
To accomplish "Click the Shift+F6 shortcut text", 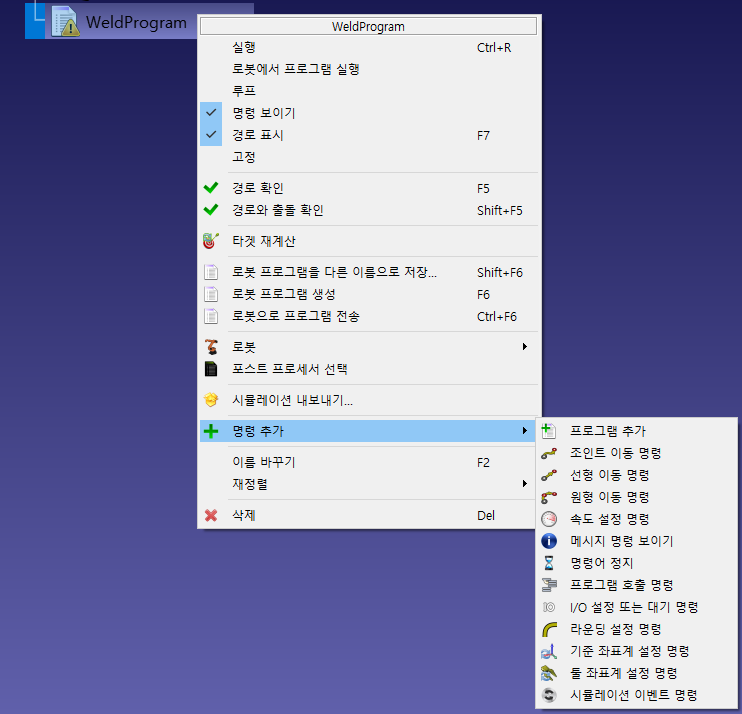I will [500, 273].
